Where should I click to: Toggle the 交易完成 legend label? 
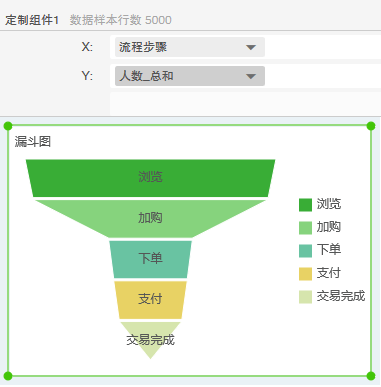coord(341,296)
